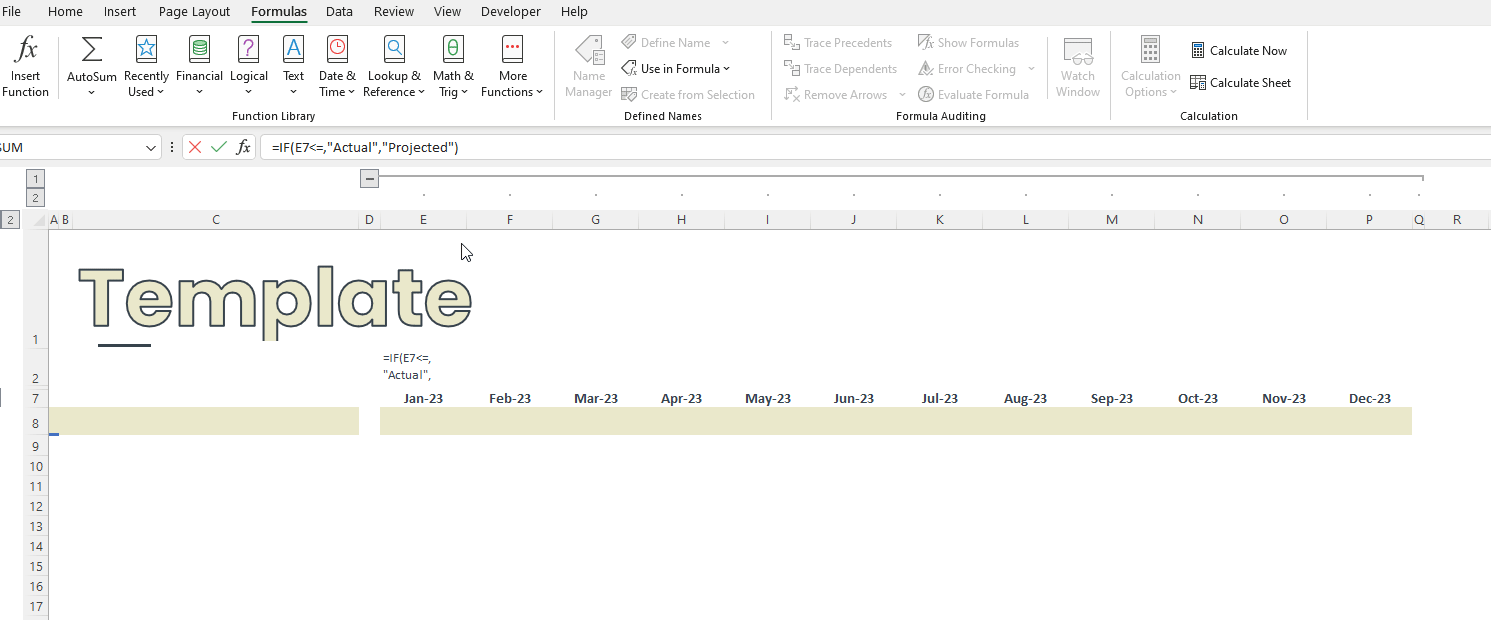Open the Developer tab
The width and height of the screenshot is (1491, 620).
pyautogui.click(x=510, y=11)
